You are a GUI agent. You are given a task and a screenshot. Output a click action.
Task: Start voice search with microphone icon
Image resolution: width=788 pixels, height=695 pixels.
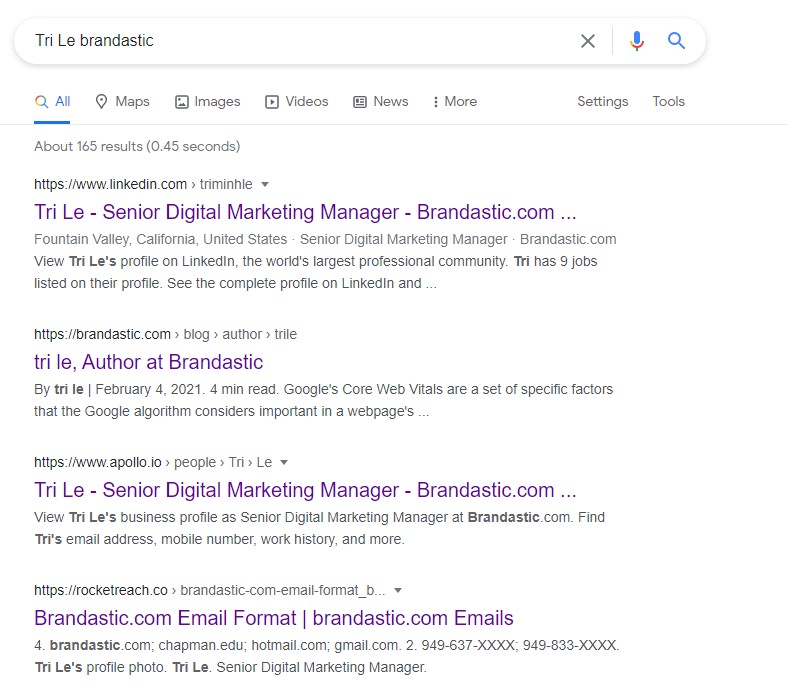click(x=637, y=41)
